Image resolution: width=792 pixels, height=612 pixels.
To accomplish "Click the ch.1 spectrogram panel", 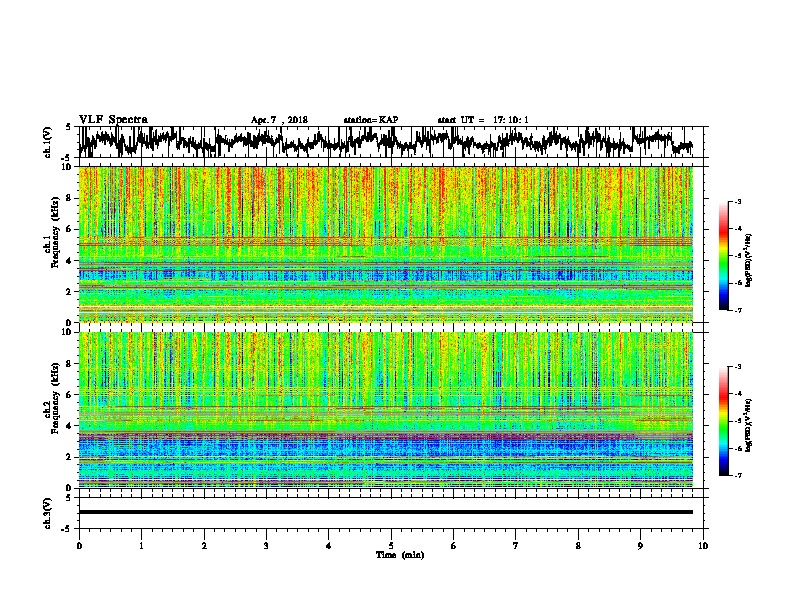I will (386, 244).
